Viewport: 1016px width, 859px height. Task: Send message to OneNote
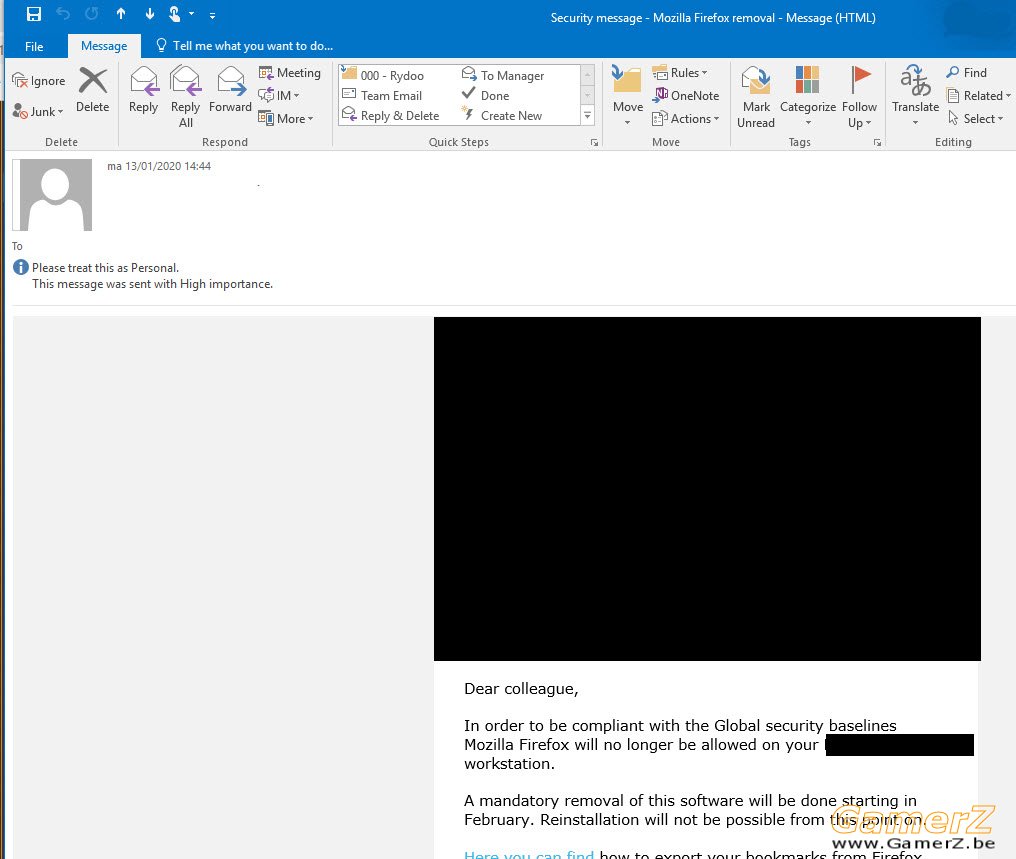[x=686, y=95]
